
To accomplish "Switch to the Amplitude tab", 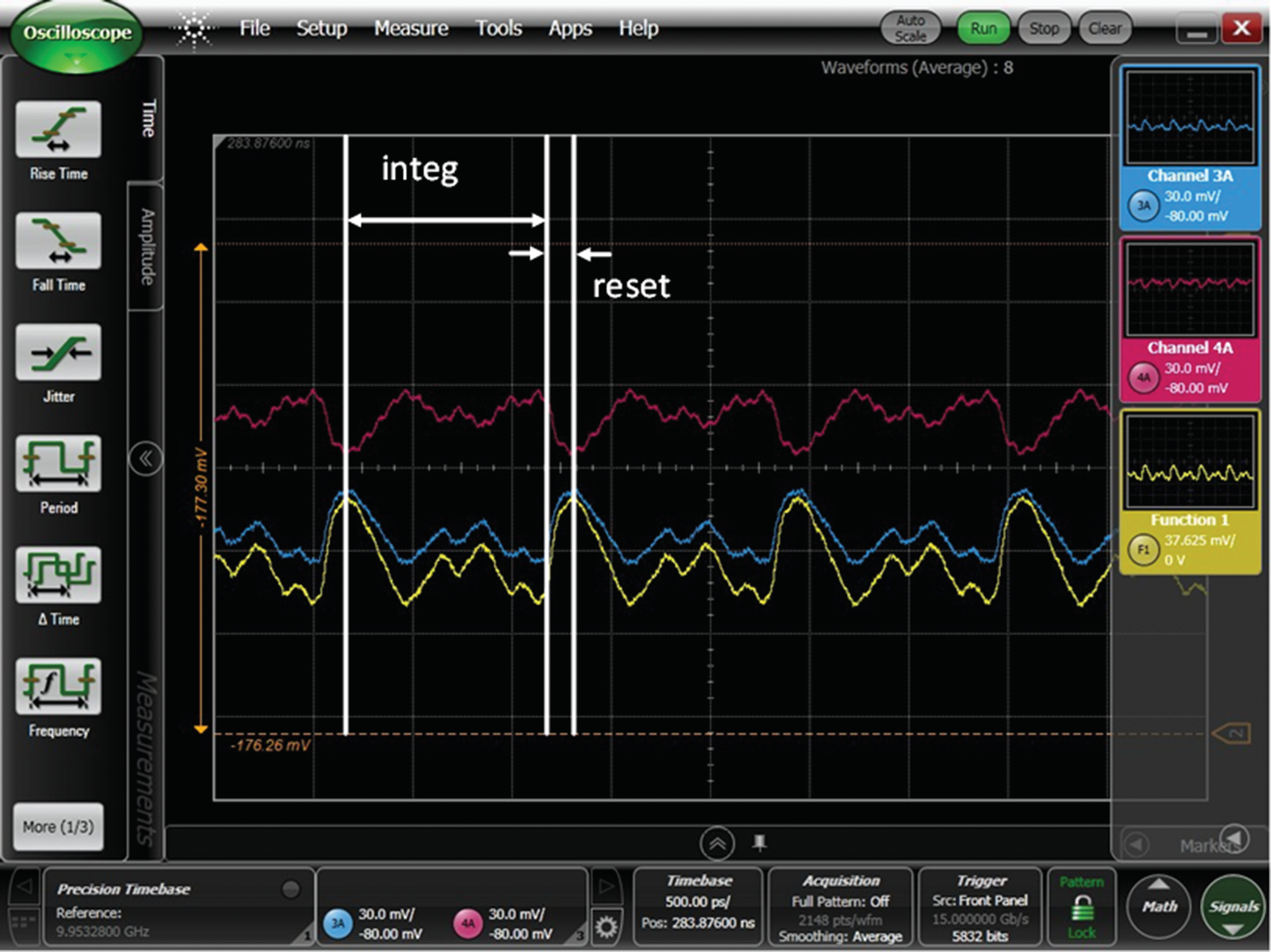I will click(147, 247).
